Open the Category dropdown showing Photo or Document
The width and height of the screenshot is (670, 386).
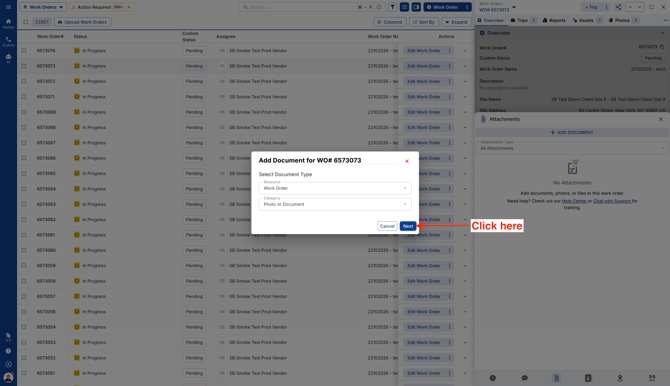click(335, 204)
